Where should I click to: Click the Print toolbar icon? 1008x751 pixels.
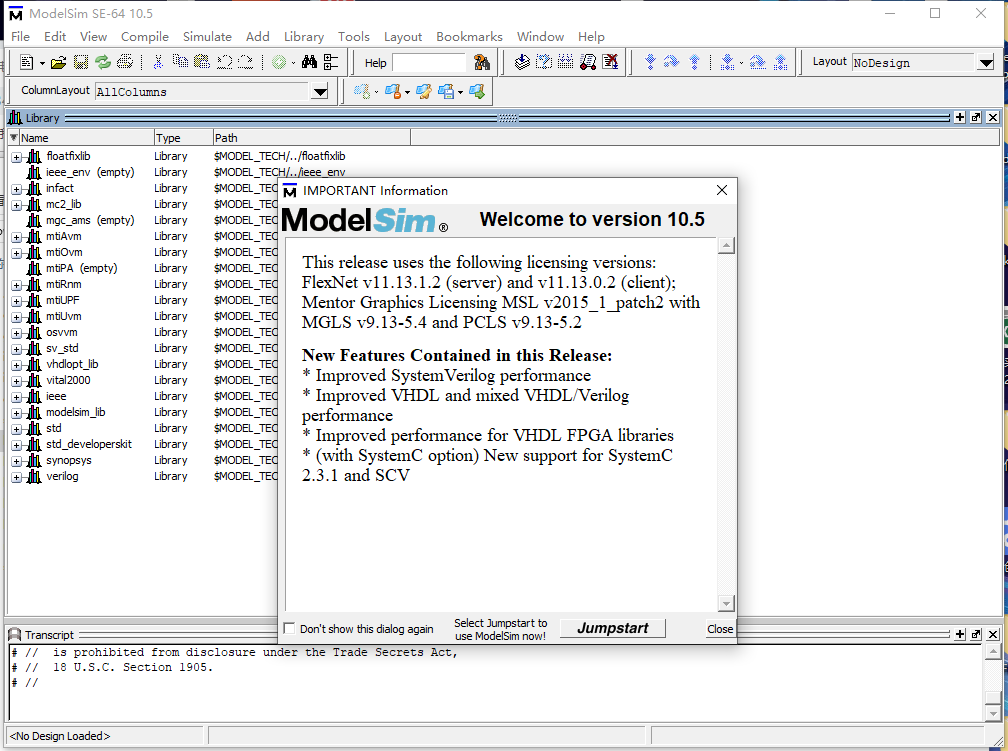[x=125, y=62]
